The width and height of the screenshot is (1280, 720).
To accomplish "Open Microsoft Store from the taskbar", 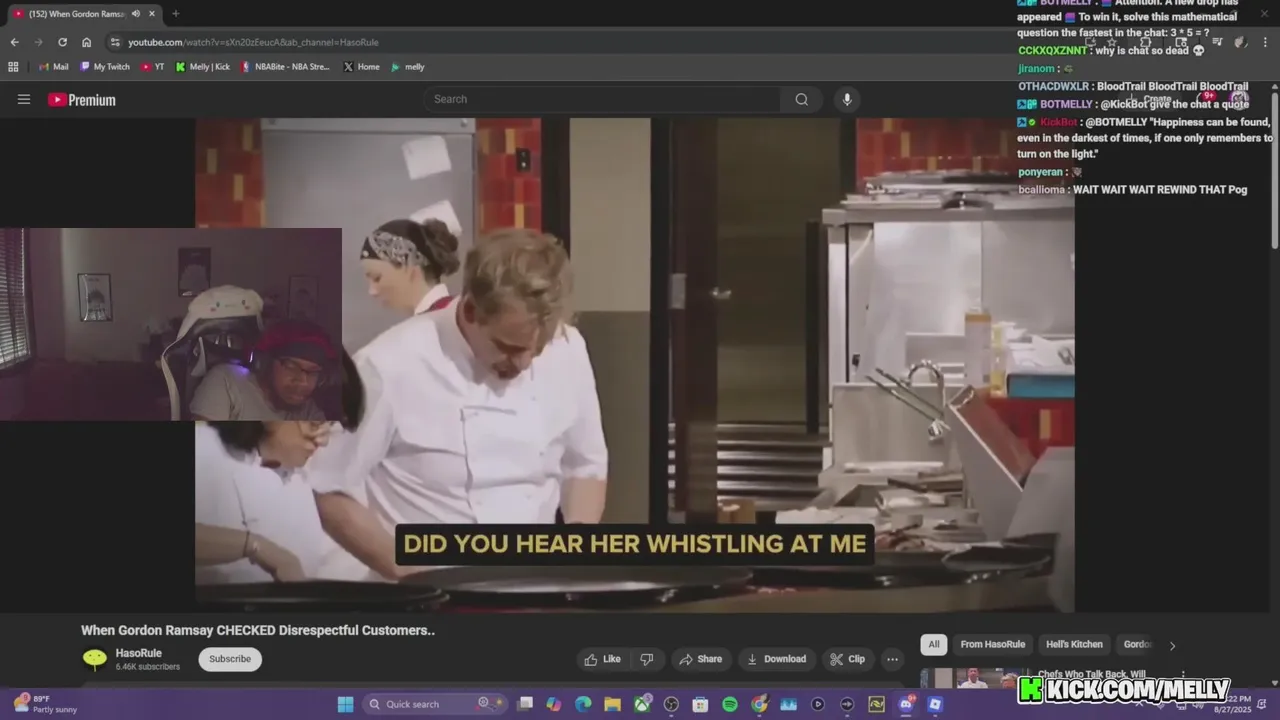I will 700,704.
